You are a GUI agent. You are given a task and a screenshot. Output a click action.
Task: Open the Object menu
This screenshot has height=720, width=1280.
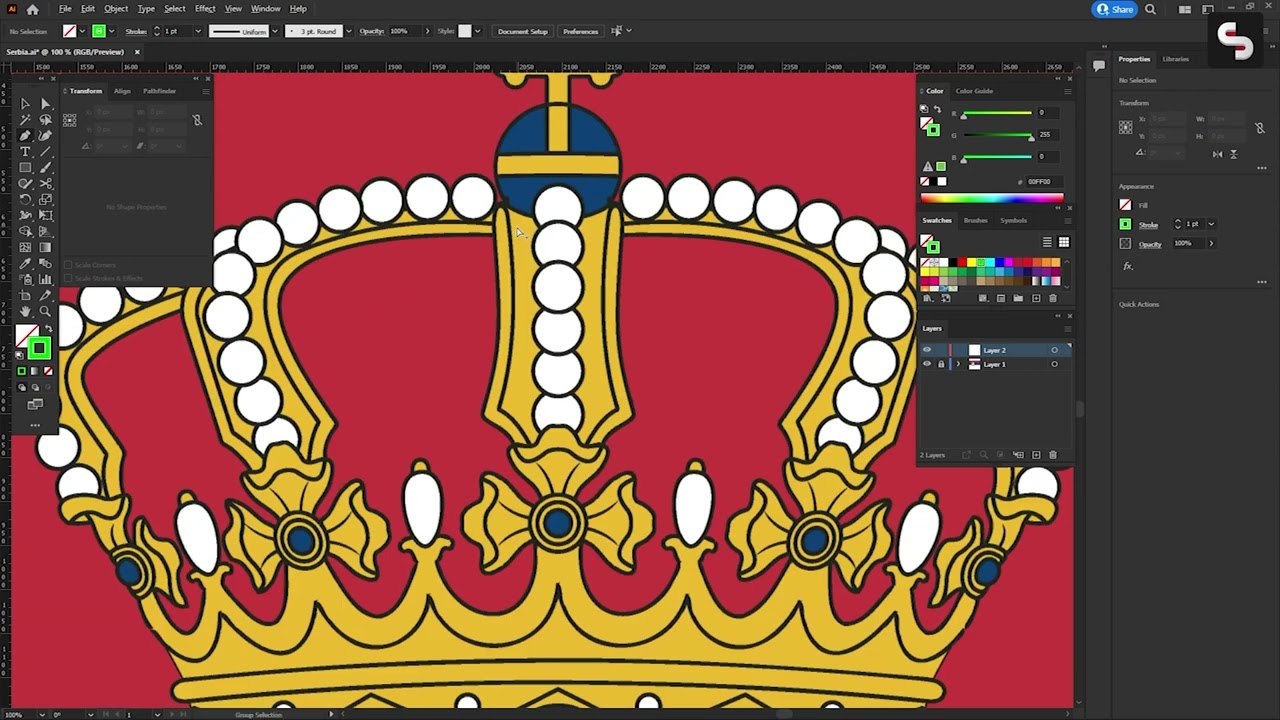point(116,9)
